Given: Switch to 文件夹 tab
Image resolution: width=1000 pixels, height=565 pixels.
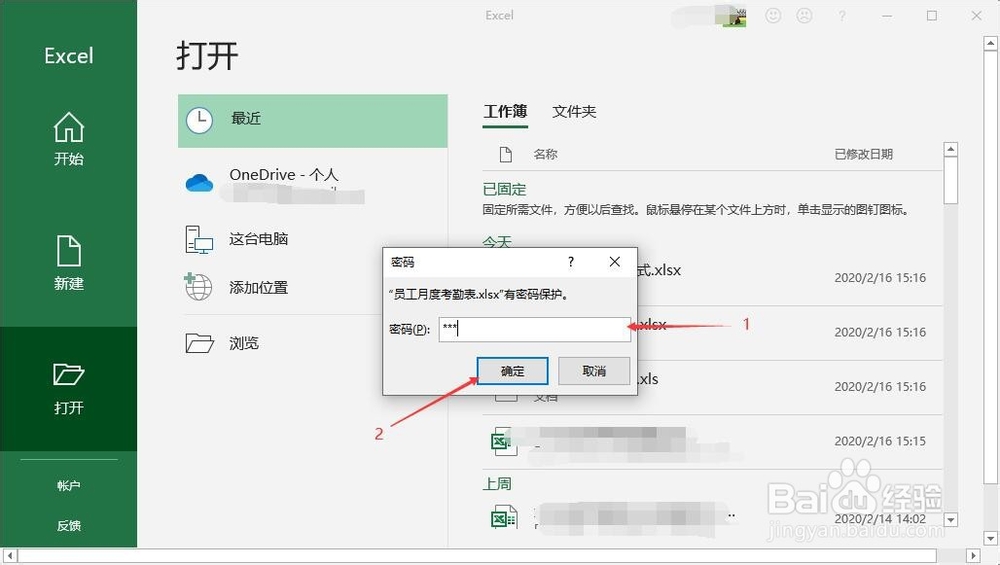Looking at the screenshot, I should click(x=574, y=112).
